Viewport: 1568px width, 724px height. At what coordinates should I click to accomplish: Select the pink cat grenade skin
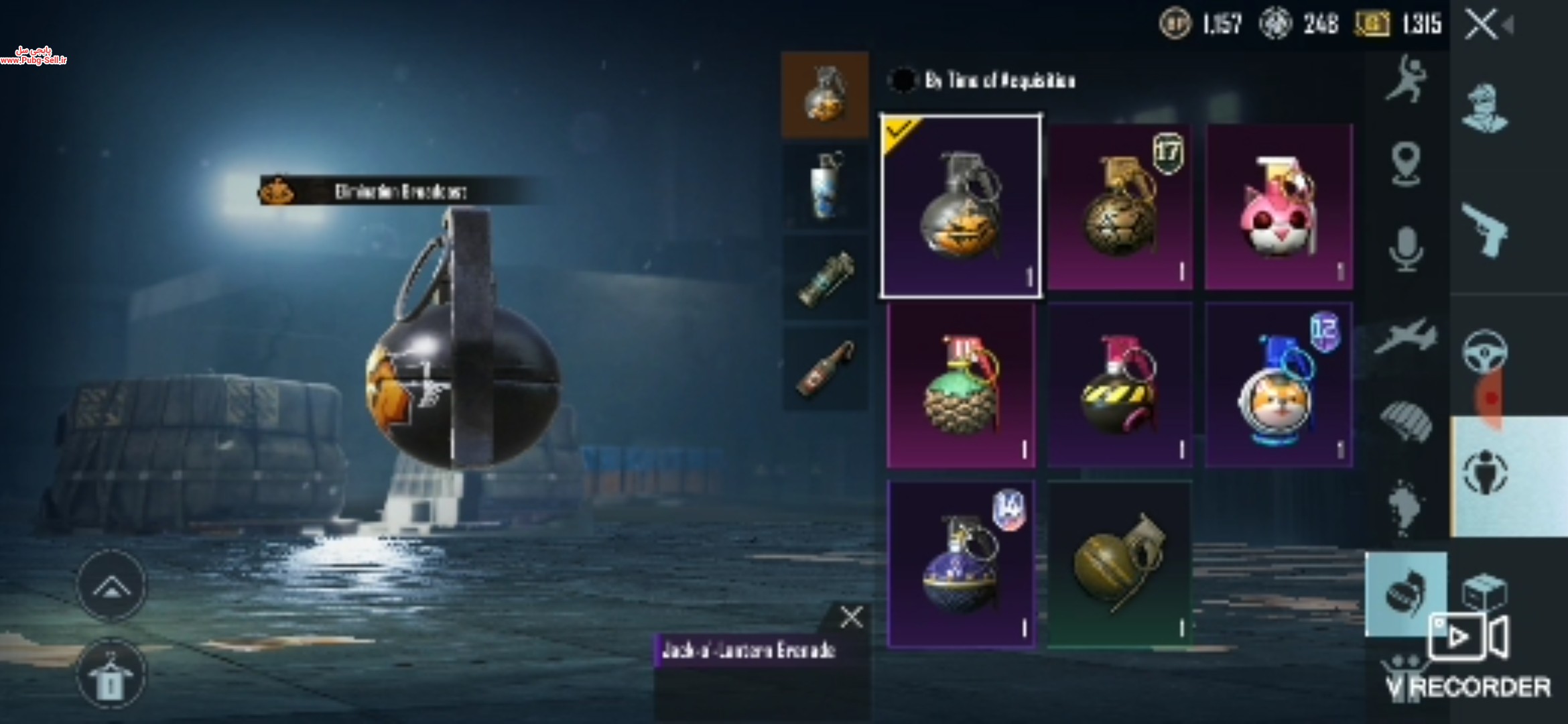point(1279,206)
